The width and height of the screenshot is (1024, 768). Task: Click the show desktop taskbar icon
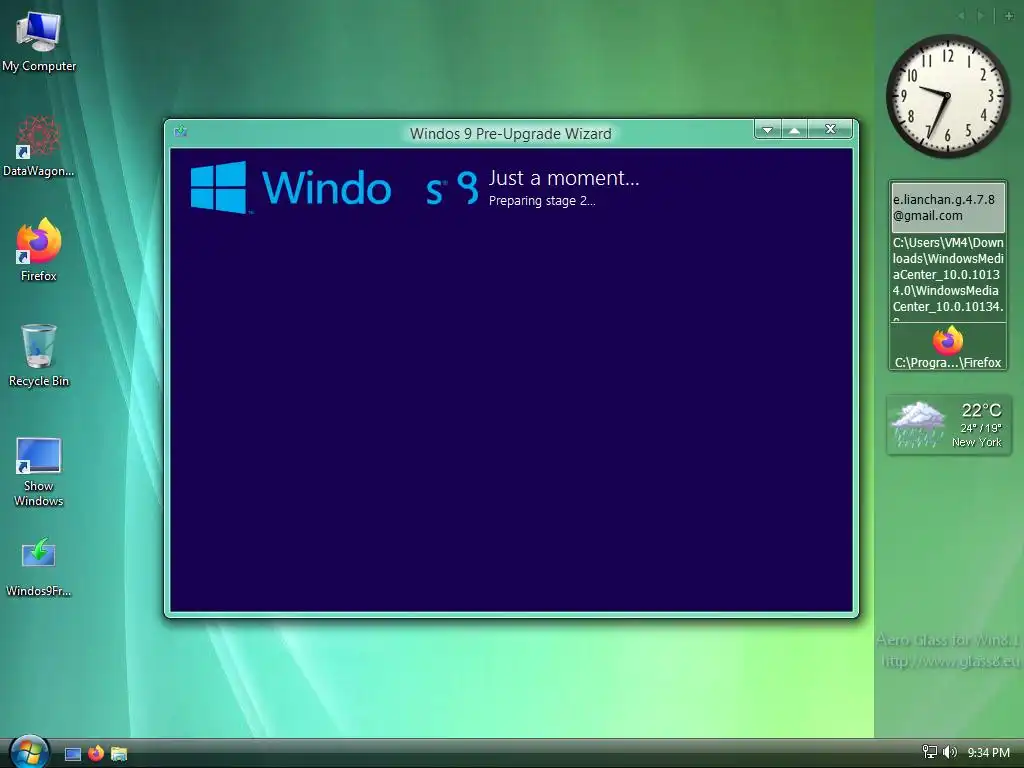click(x=73, y=754)
